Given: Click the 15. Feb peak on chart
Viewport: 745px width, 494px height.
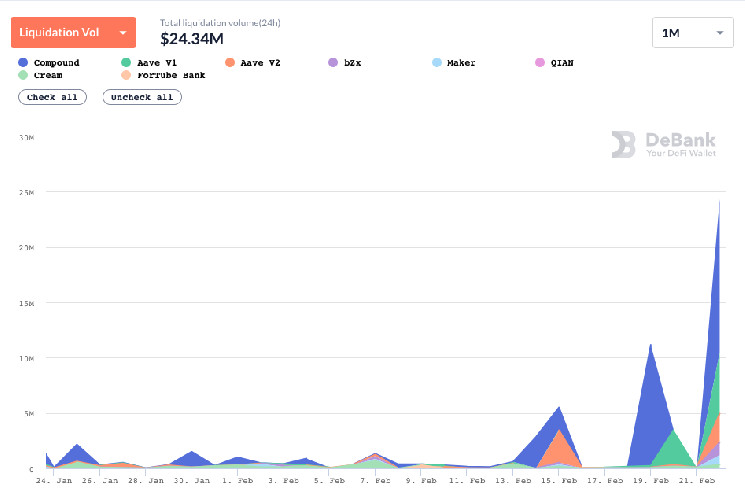Looking at the screenshot, I should (559, 408).
